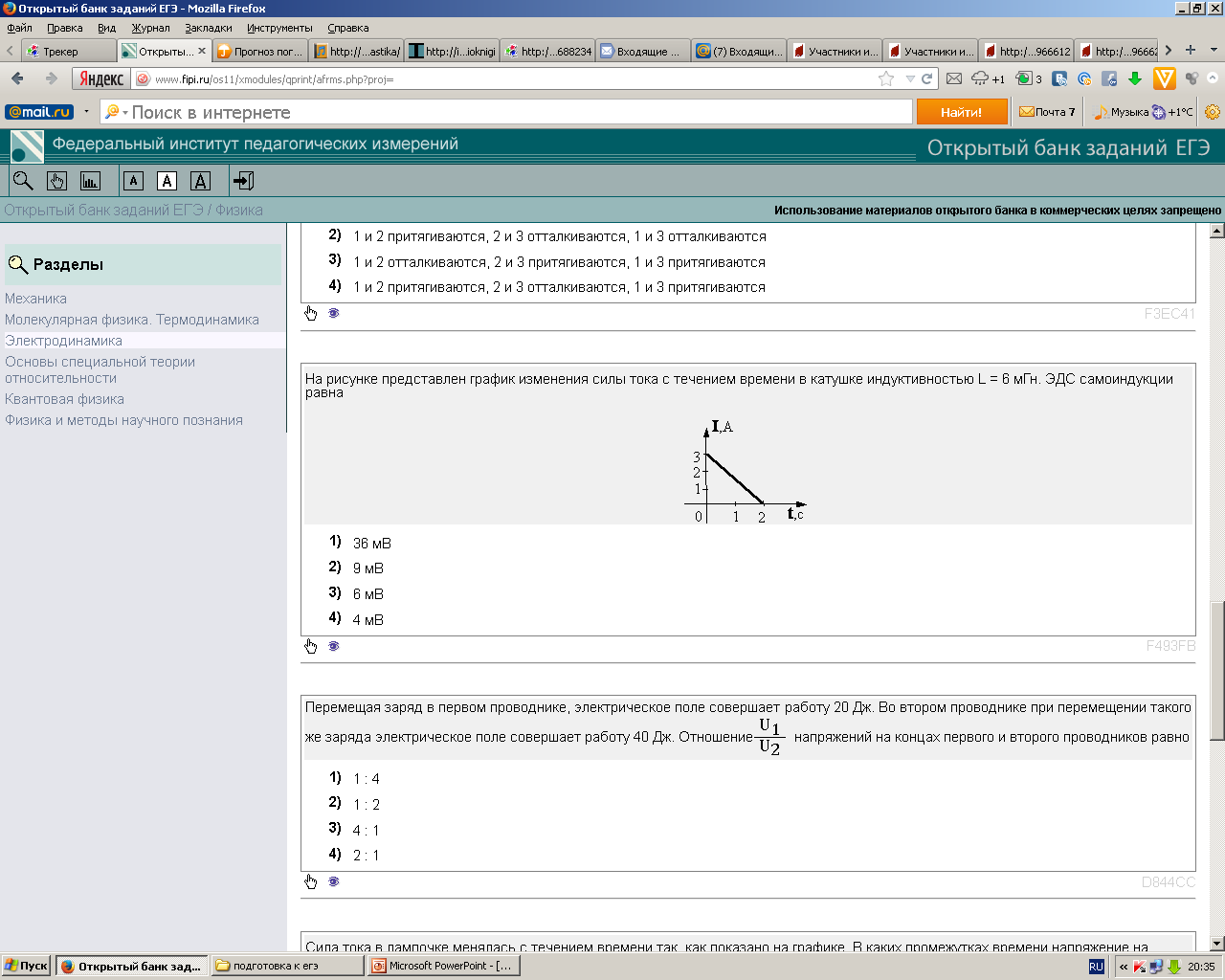
Task: Switch to the Трекер tab
Action: (69, 51)
